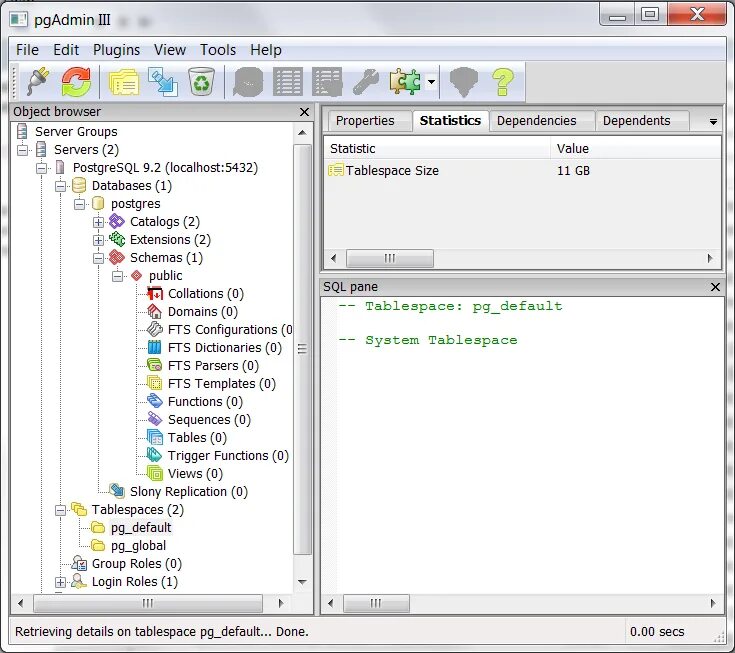Click the FTS Configurations icon

click(155, 330)
